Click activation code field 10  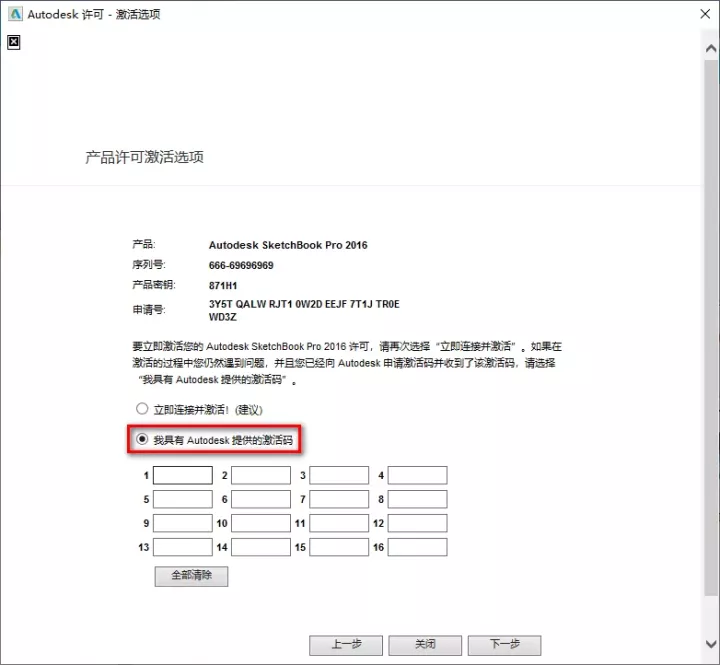(260, 523)
